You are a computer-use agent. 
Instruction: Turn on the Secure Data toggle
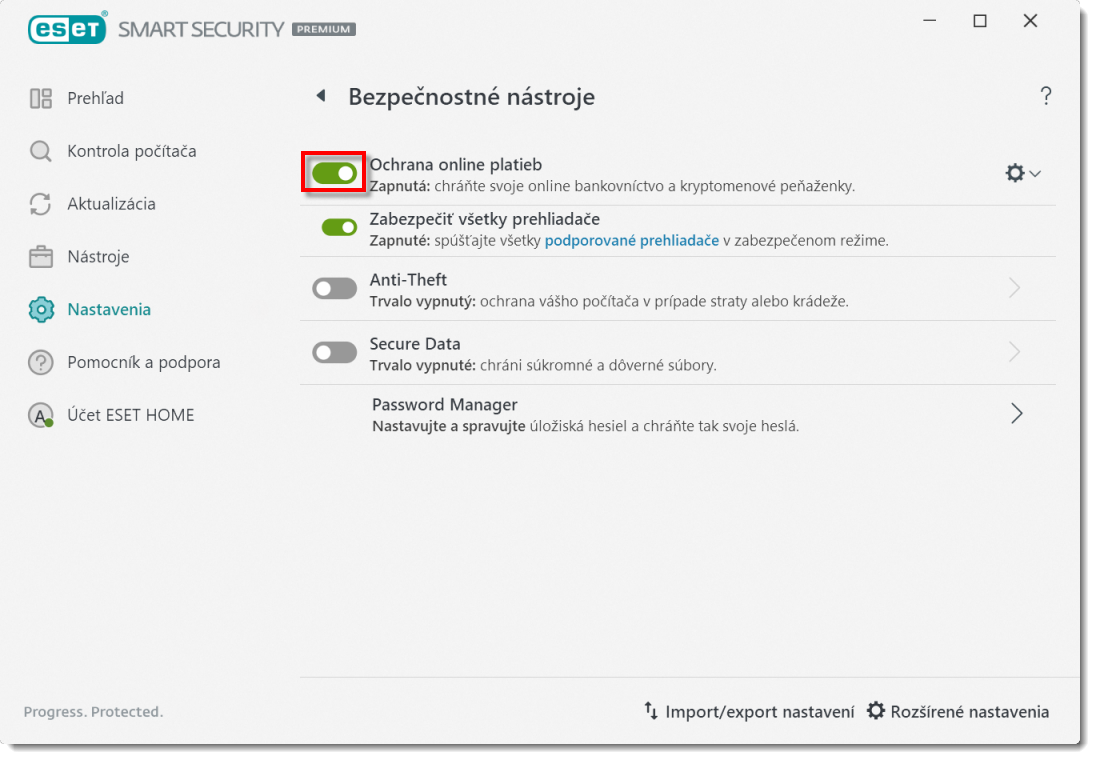(334, 353)
